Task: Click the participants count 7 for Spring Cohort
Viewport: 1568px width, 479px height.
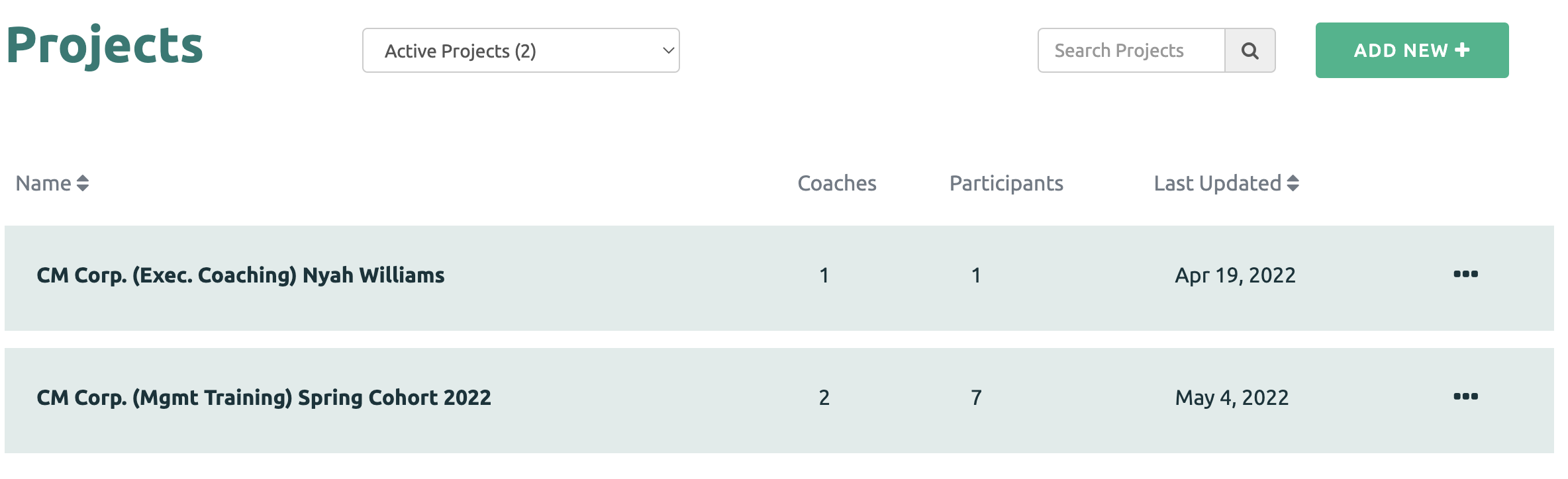Action: tap(976, 398)
